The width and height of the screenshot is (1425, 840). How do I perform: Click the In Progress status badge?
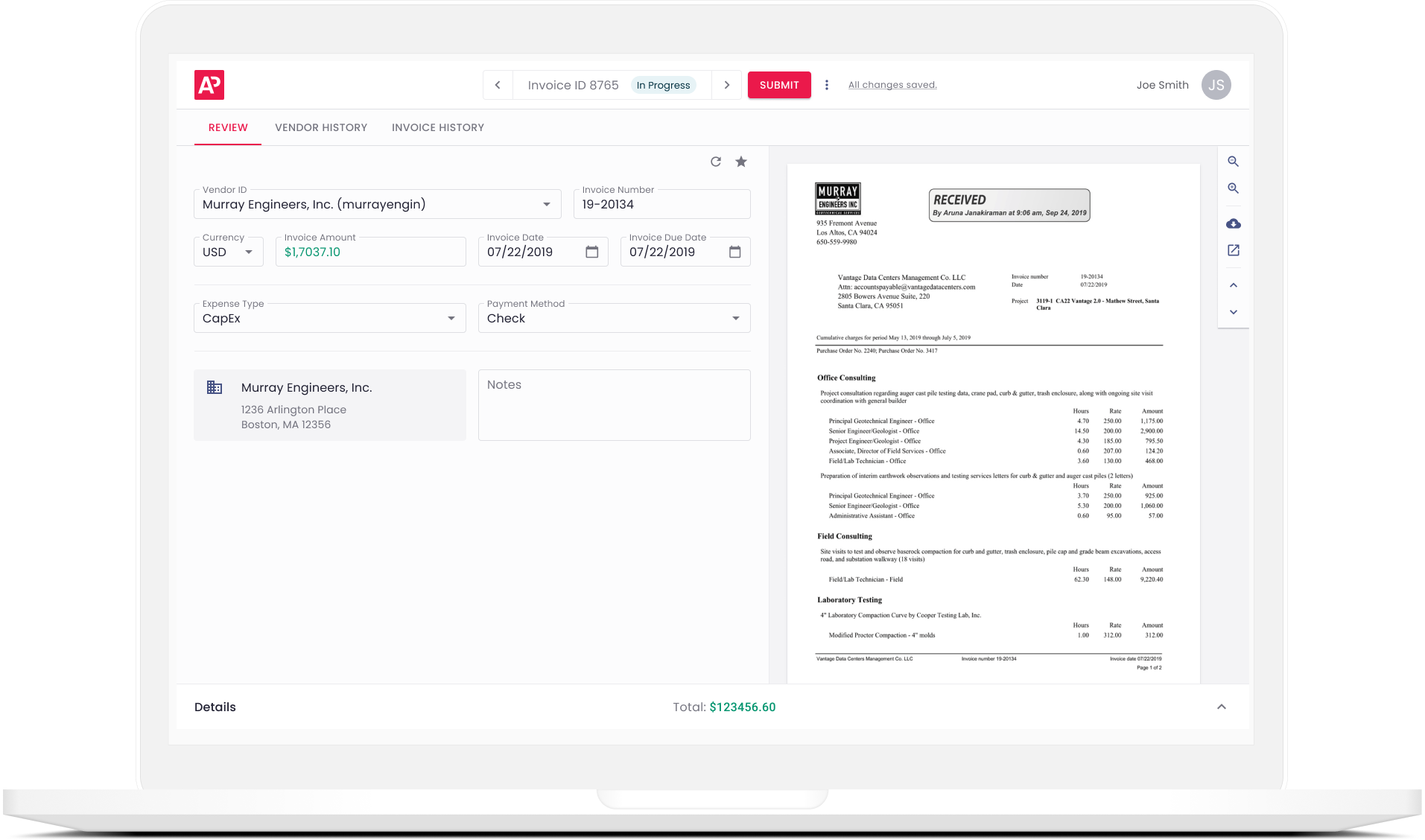click(663, 85)
